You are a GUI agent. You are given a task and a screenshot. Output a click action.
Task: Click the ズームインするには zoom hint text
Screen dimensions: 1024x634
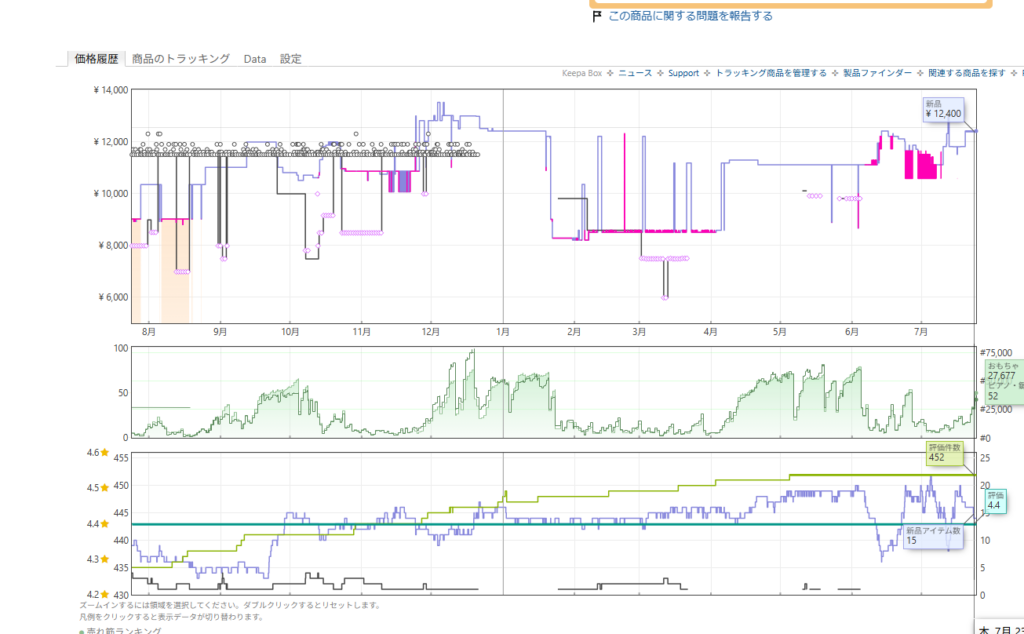[230, 605]
